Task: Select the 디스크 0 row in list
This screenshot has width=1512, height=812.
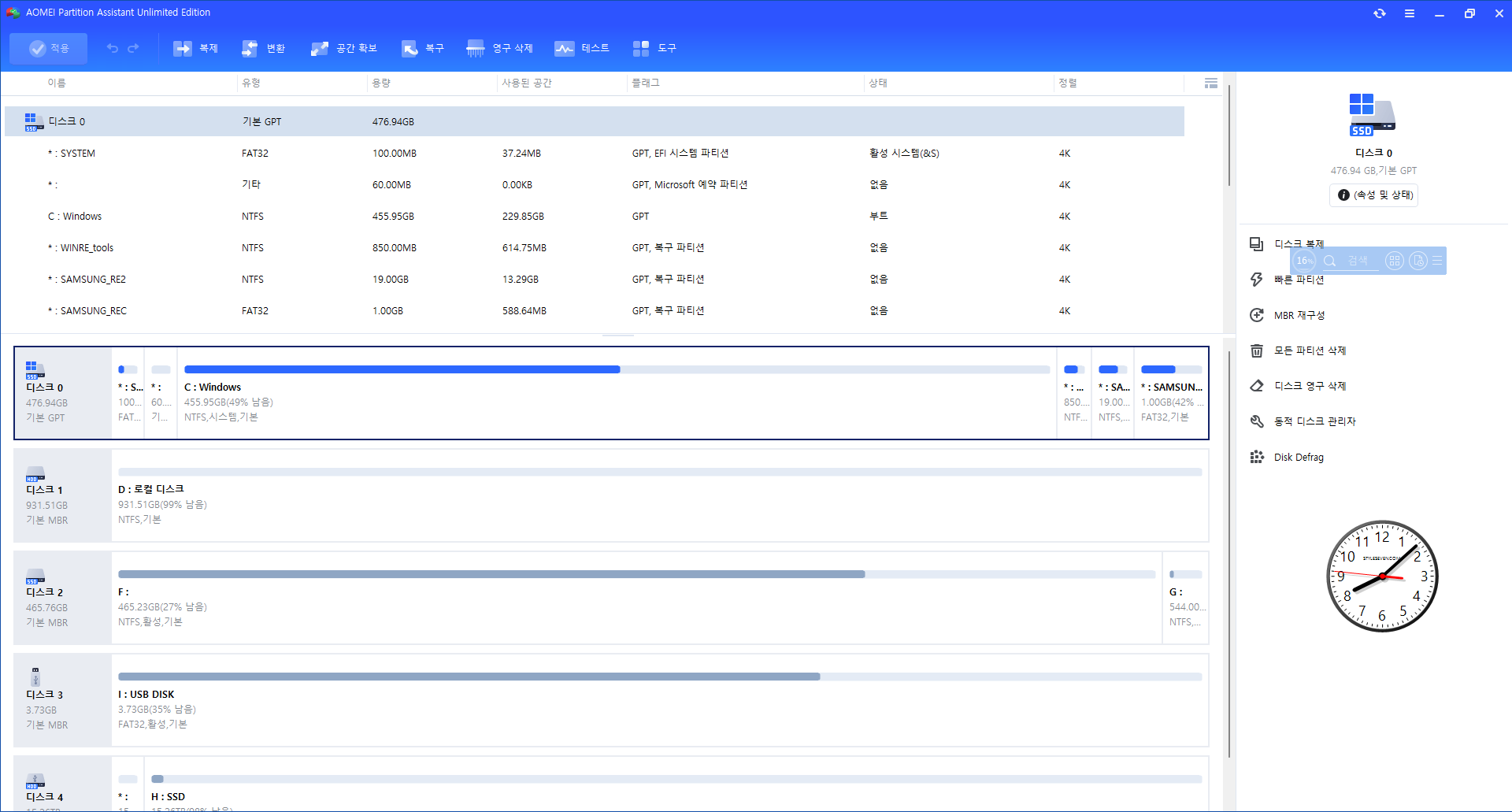Action: [x=595, y=121]
